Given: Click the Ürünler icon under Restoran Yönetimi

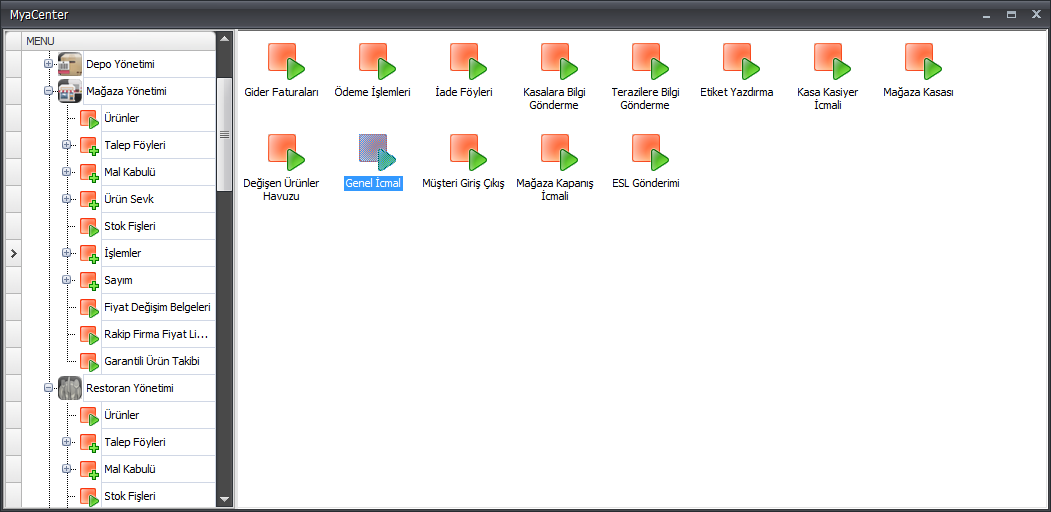Looking at the screenshot, I should [89, 416].
